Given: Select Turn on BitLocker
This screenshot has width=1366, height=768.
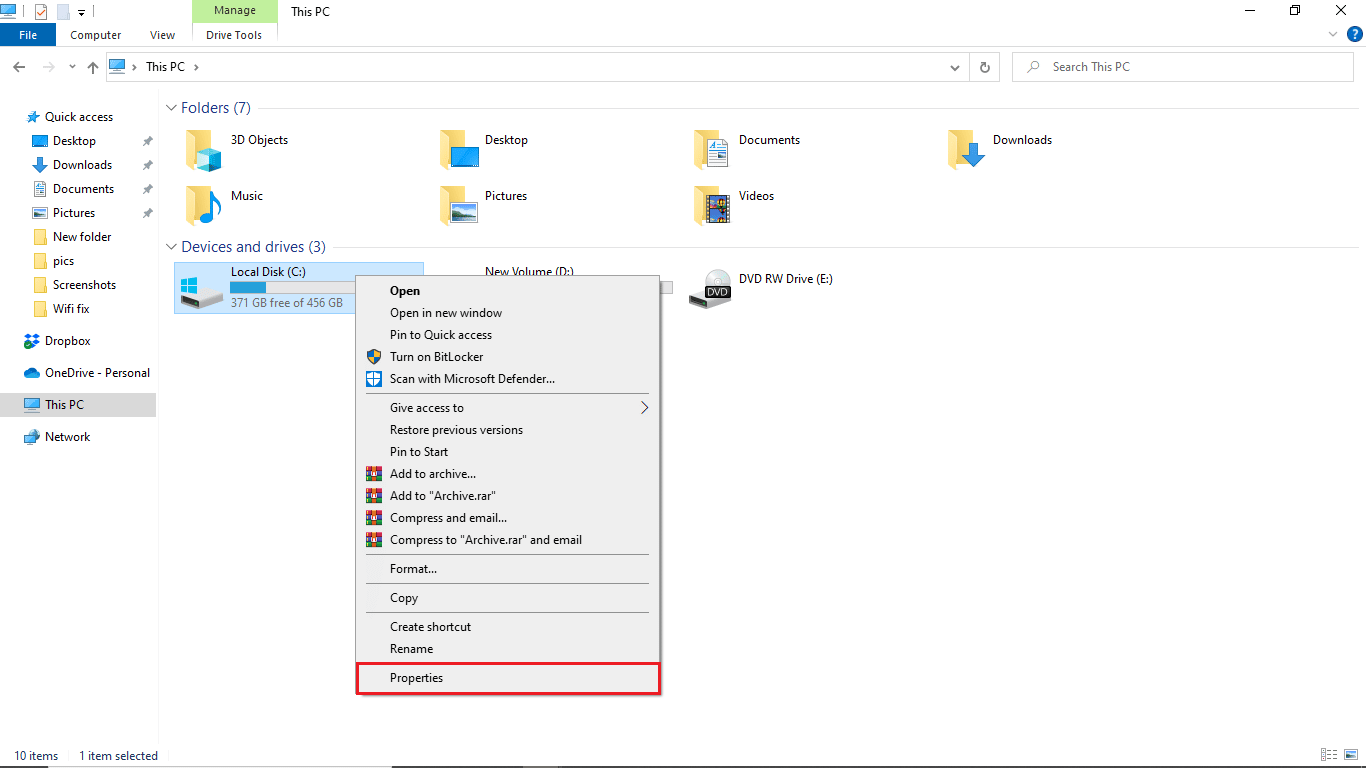Looking at the screenshot, I should [508, 357].
